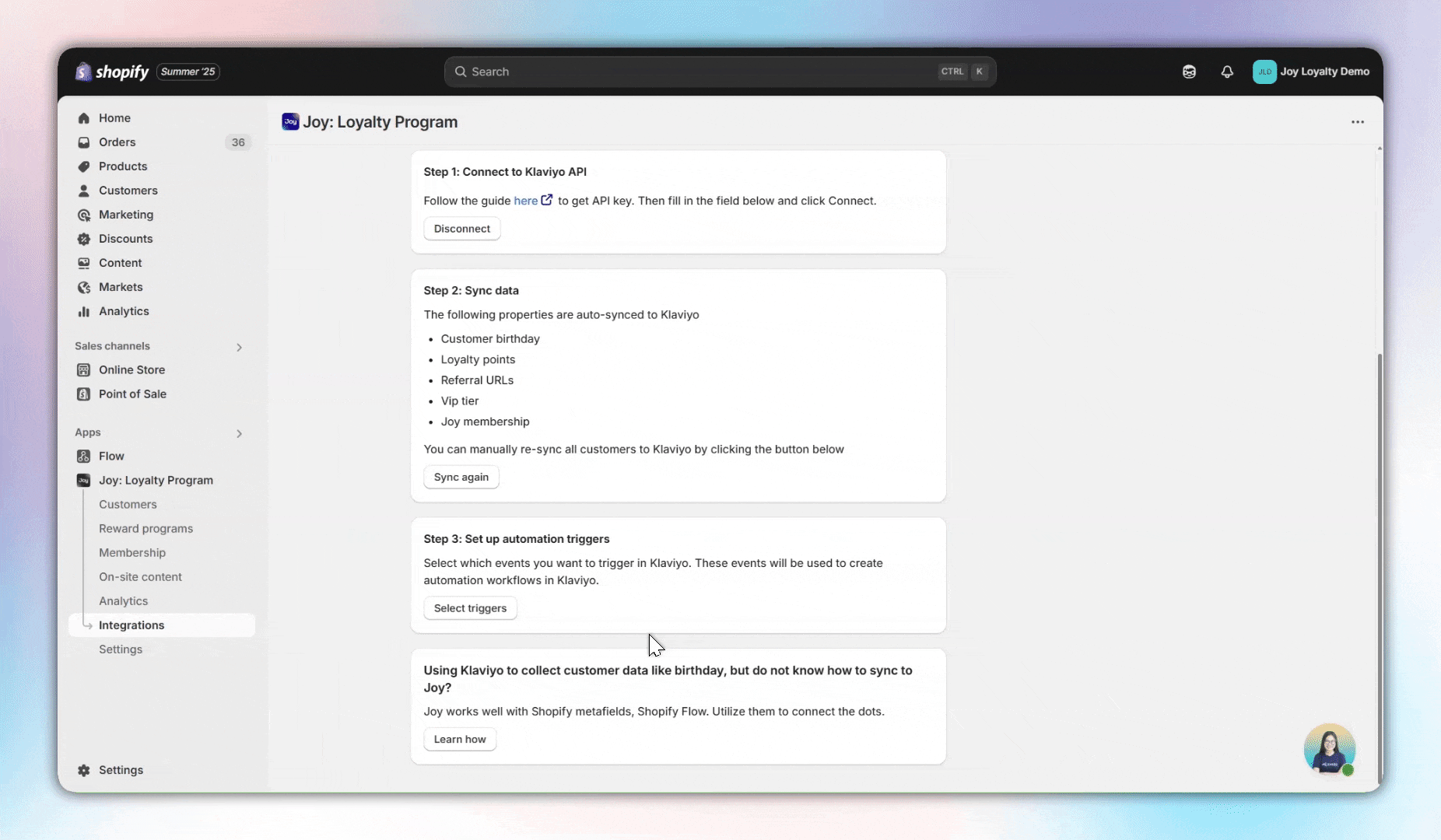
Task: Open the support chat avatar
Action: pyautogui.click(x=1329, y=749)
